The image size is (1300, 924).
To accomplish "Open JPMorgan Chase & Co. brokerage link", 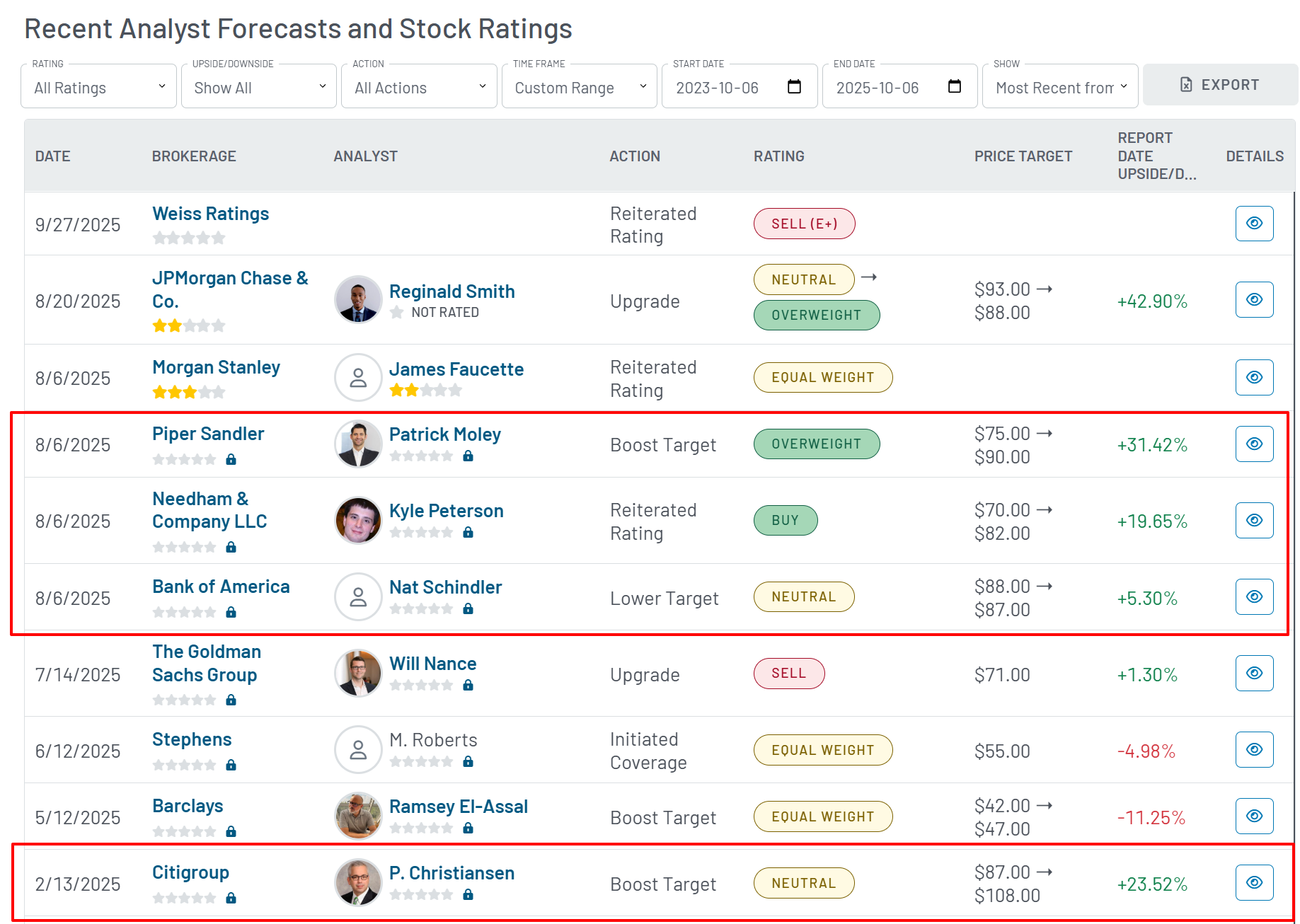I will 230,289.
